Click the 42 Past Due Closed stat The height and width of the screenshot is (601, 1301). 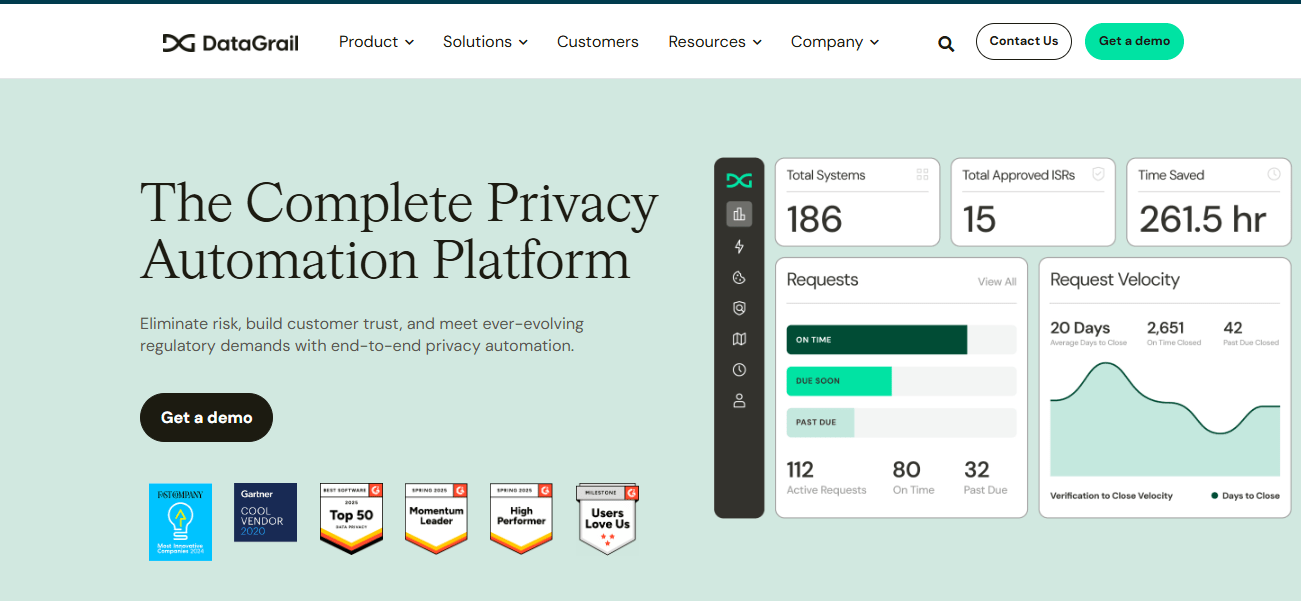tap(1233, 328)
